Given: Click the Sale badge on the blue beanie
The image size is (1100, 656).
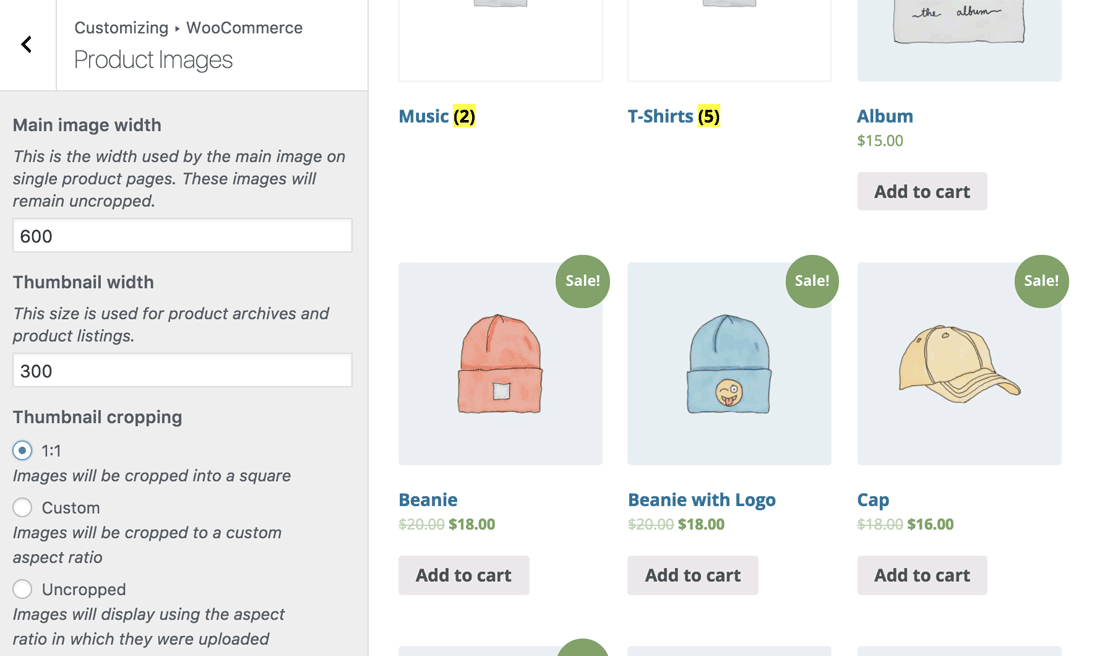Looking at the screenshot, I should tap(811, 281).
